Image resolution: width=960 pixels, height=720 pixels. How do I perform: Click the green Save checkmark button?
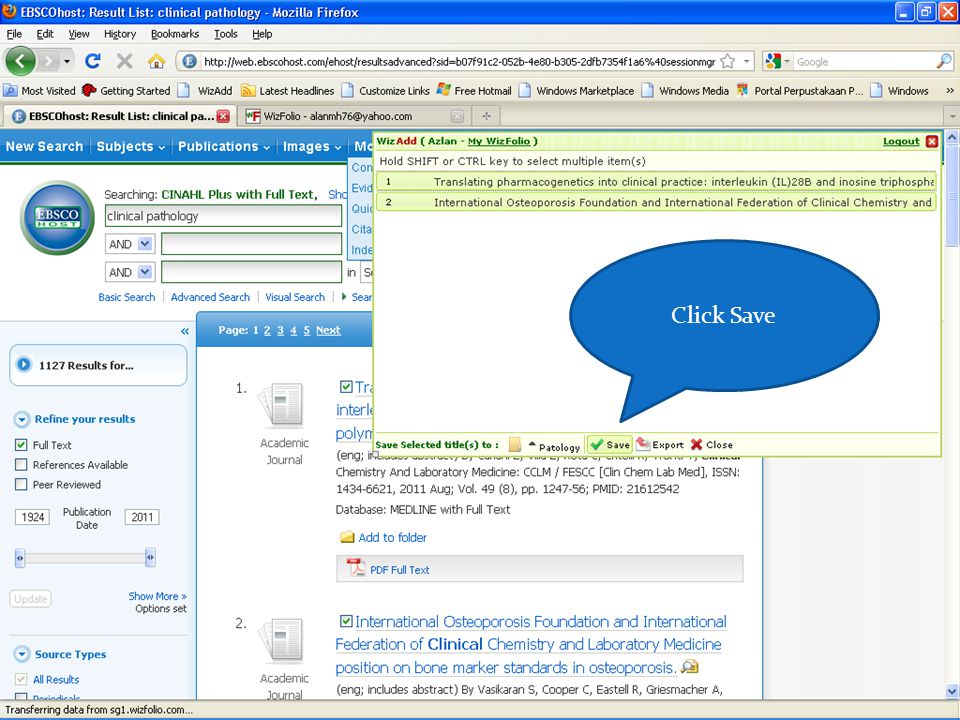610,444
